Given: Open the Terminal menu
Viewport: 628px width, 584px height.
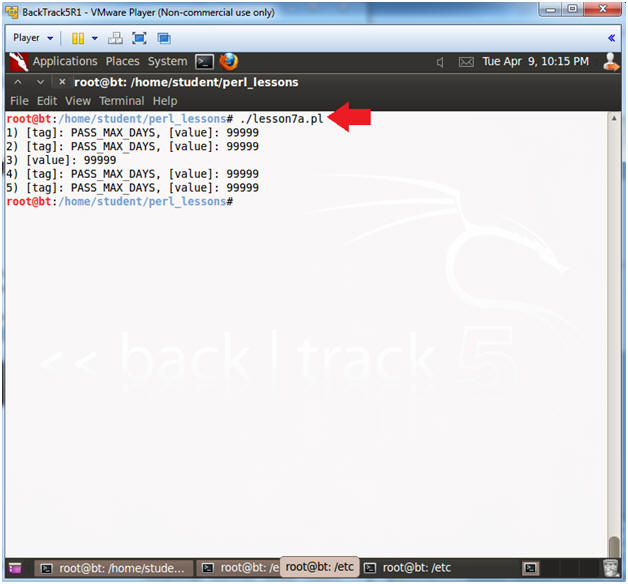Looking at the screenshot, I should point(122,101).
